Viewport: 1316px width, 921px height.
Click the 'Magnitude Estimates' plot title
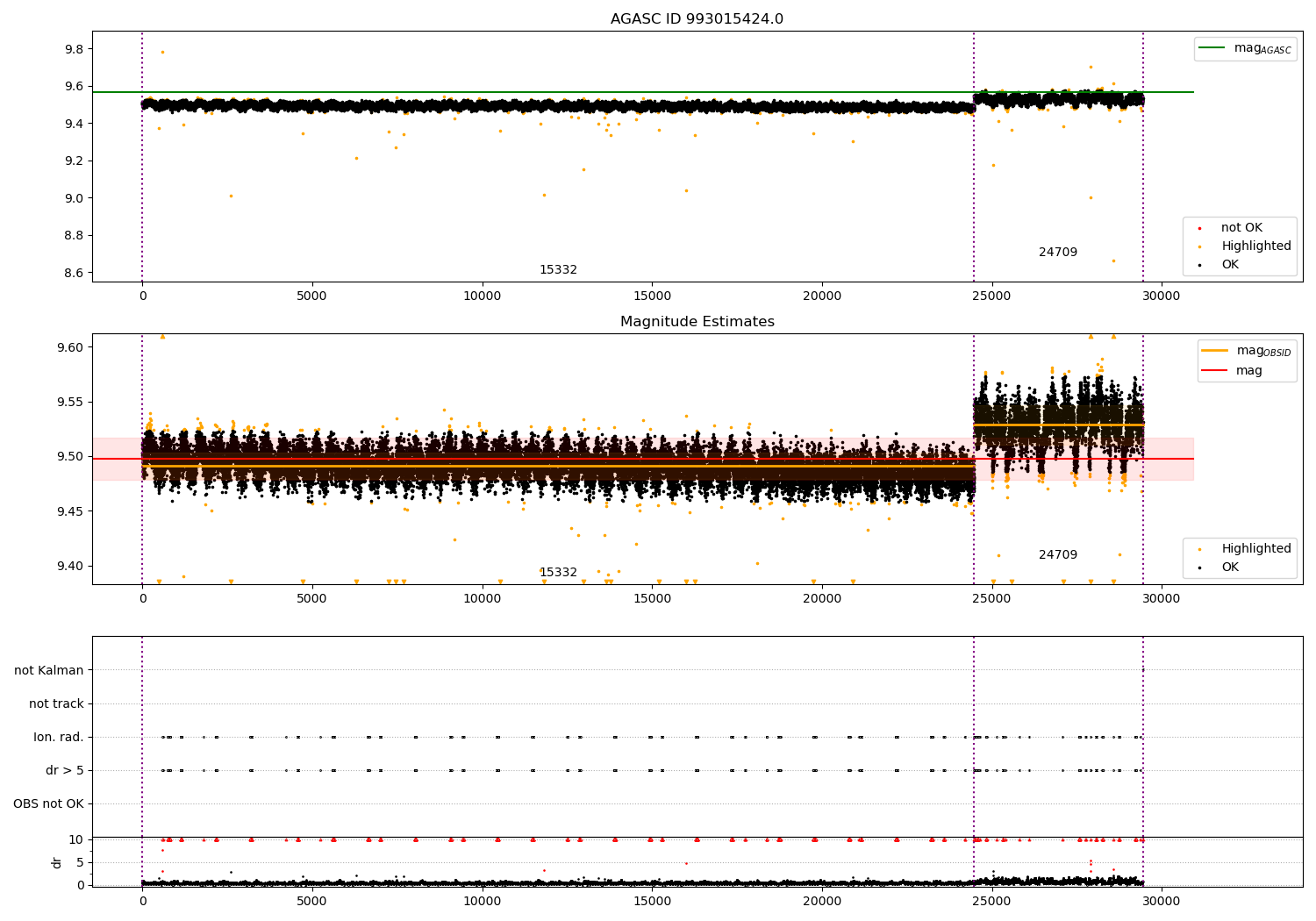tap(697, 322)
